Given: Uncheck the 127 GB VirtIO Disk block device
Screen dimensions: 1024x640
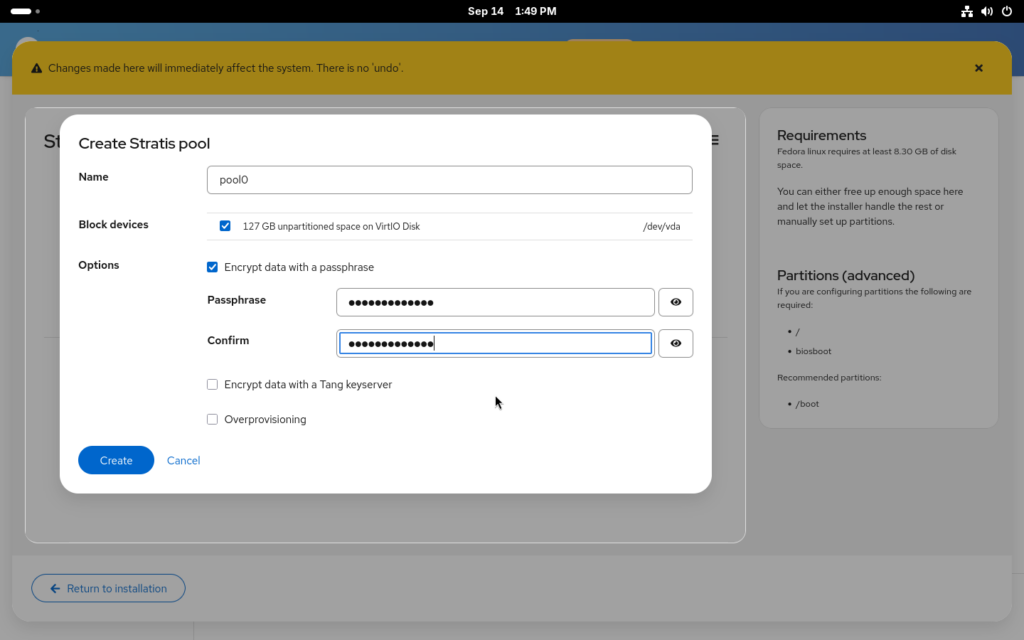Looking at the screenshot, I should (x=225, y=226).
